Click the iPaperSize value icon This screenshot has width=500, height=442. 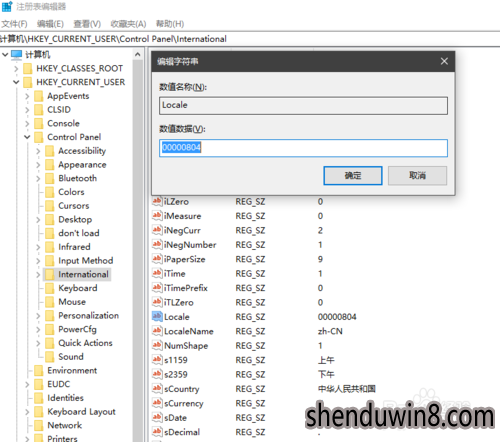[157, 259]
